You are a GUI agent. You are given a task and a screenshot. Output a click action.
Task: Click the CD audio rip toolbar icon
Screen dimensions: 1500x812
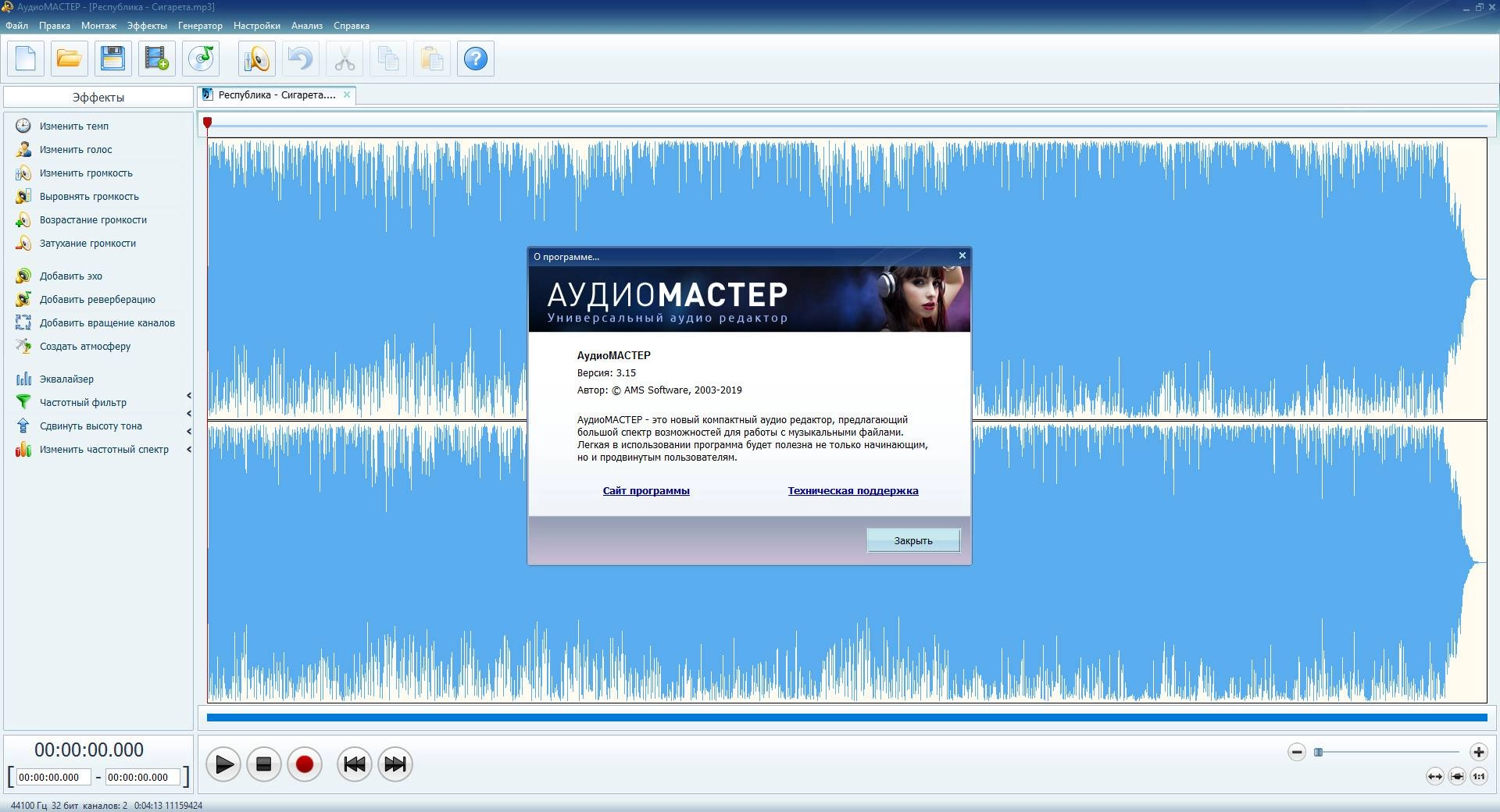(201, 59)
